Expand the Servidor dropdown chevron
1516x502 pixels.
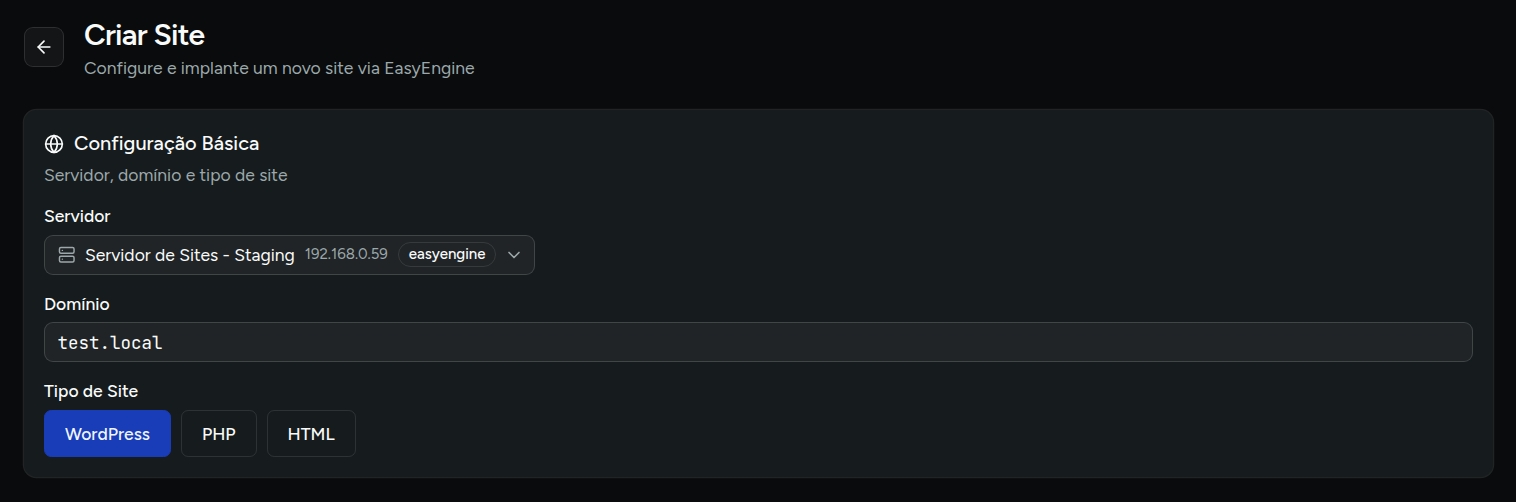[x=514, y=255]
